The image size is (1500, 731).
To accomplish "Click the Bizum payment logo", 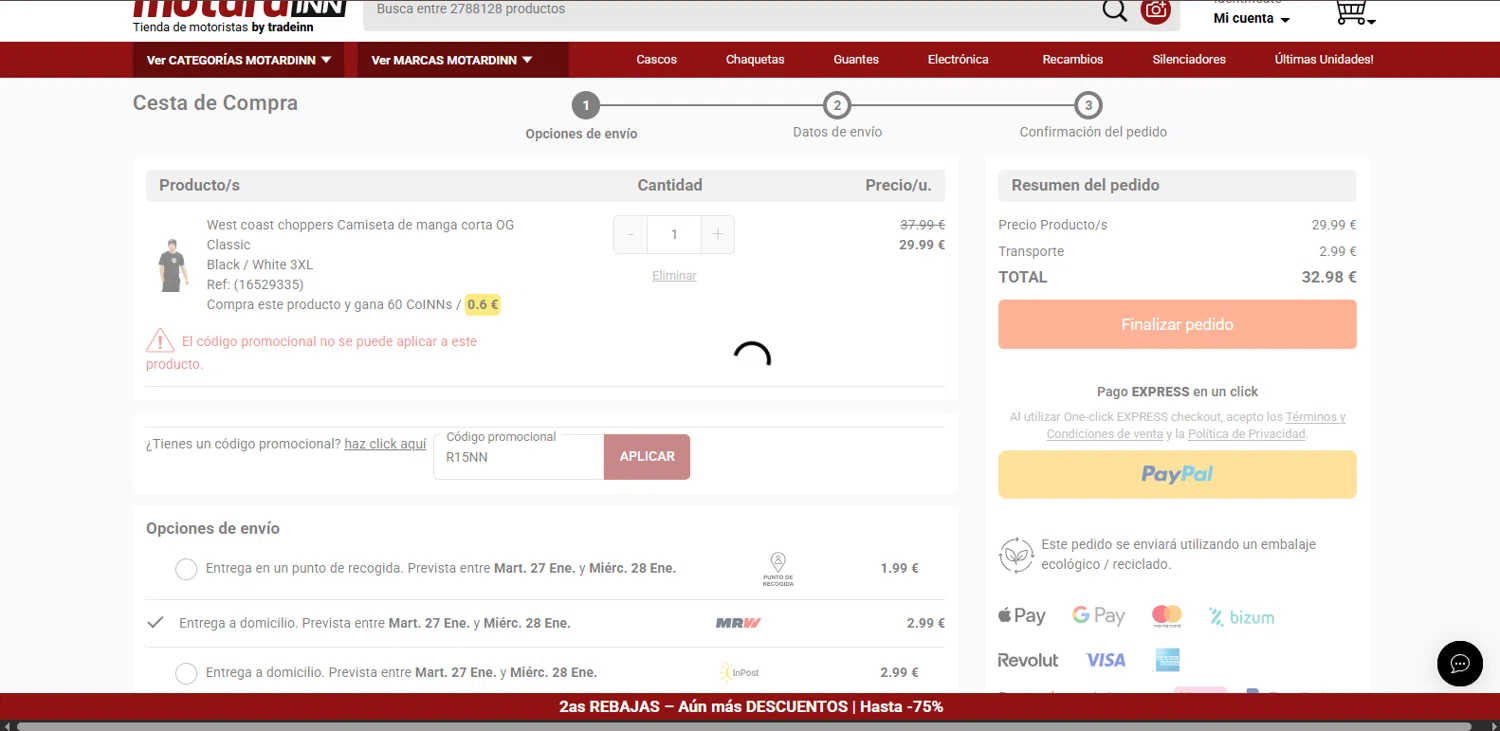I will coord(1241,617).
